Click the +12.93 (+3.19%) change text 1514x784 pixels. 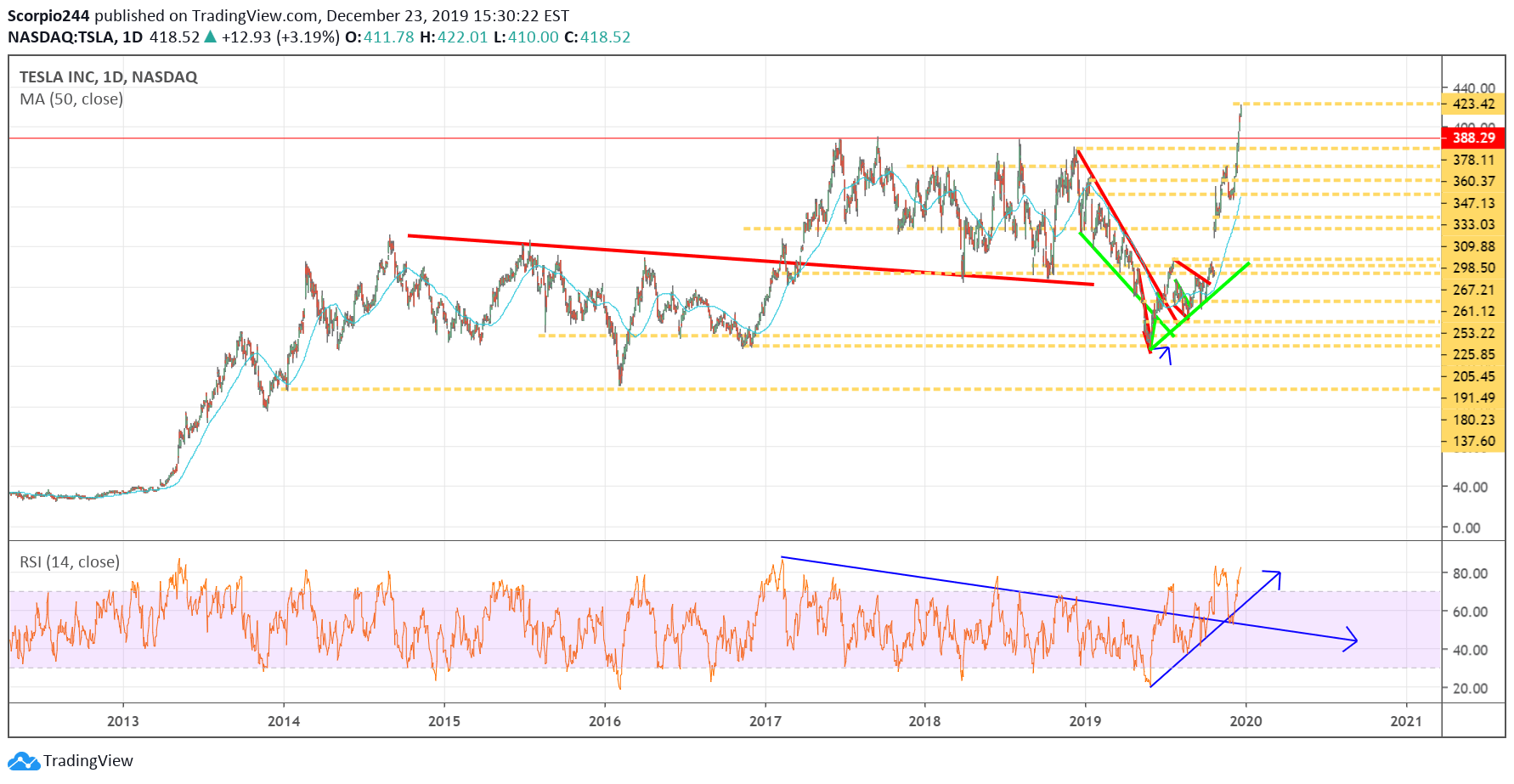[x=280, y=37]
